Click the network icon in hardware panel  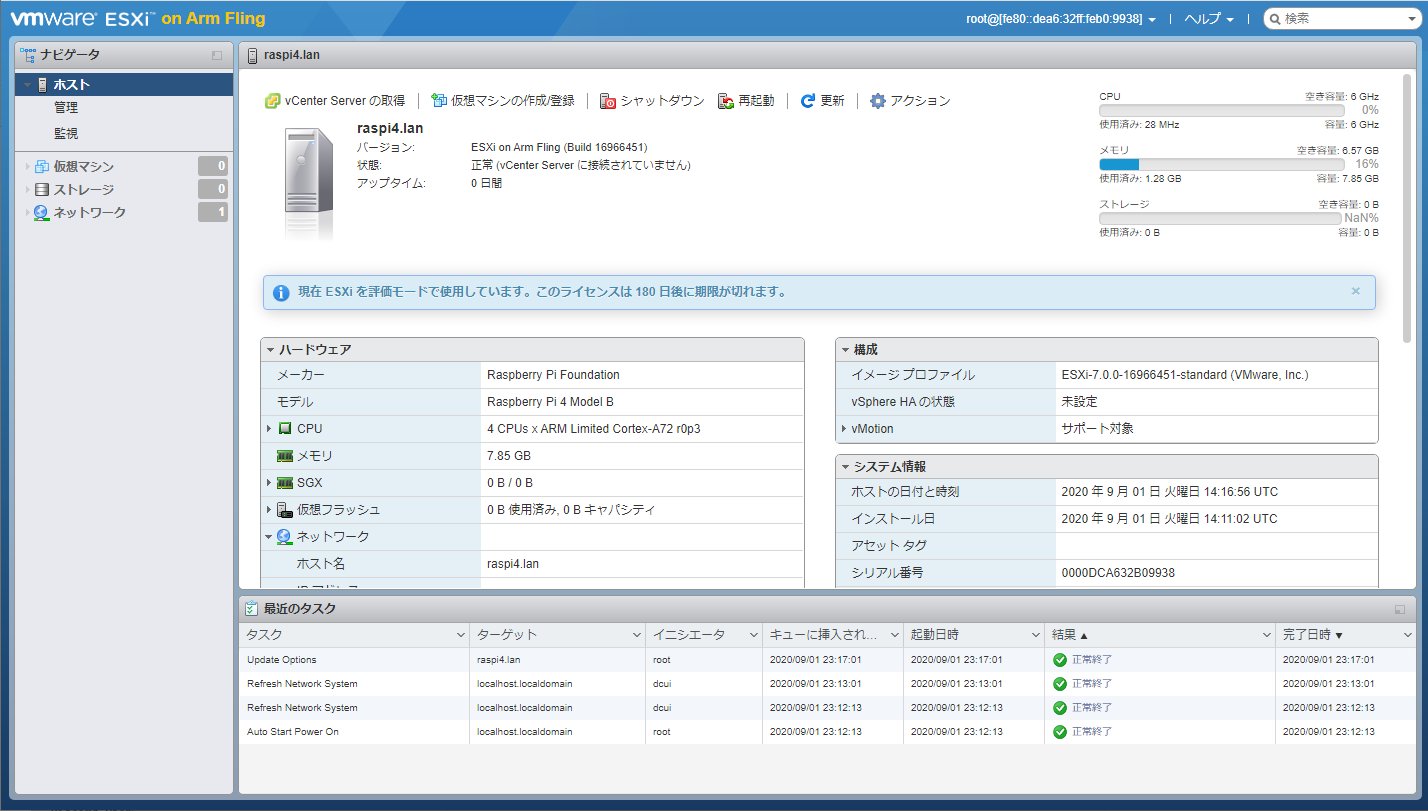(x=285, y=537)
